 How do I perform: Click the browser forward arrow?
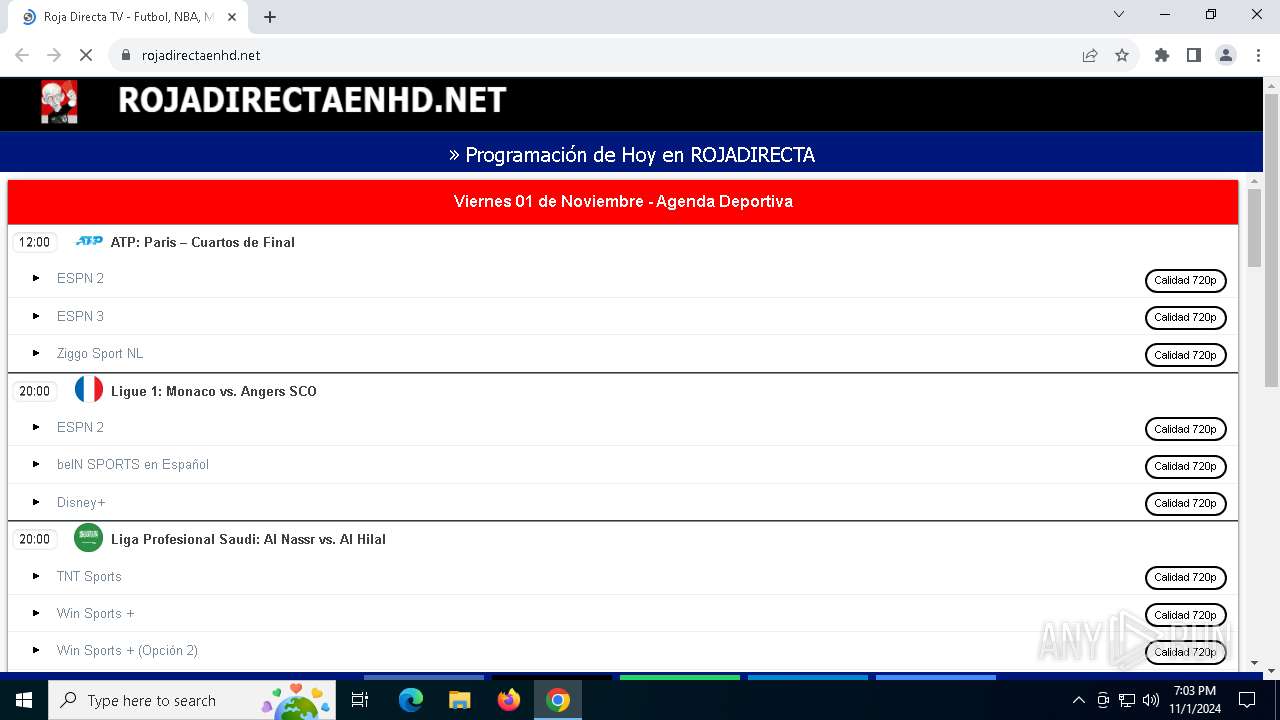pyautogui.click(x=54, y=55)
